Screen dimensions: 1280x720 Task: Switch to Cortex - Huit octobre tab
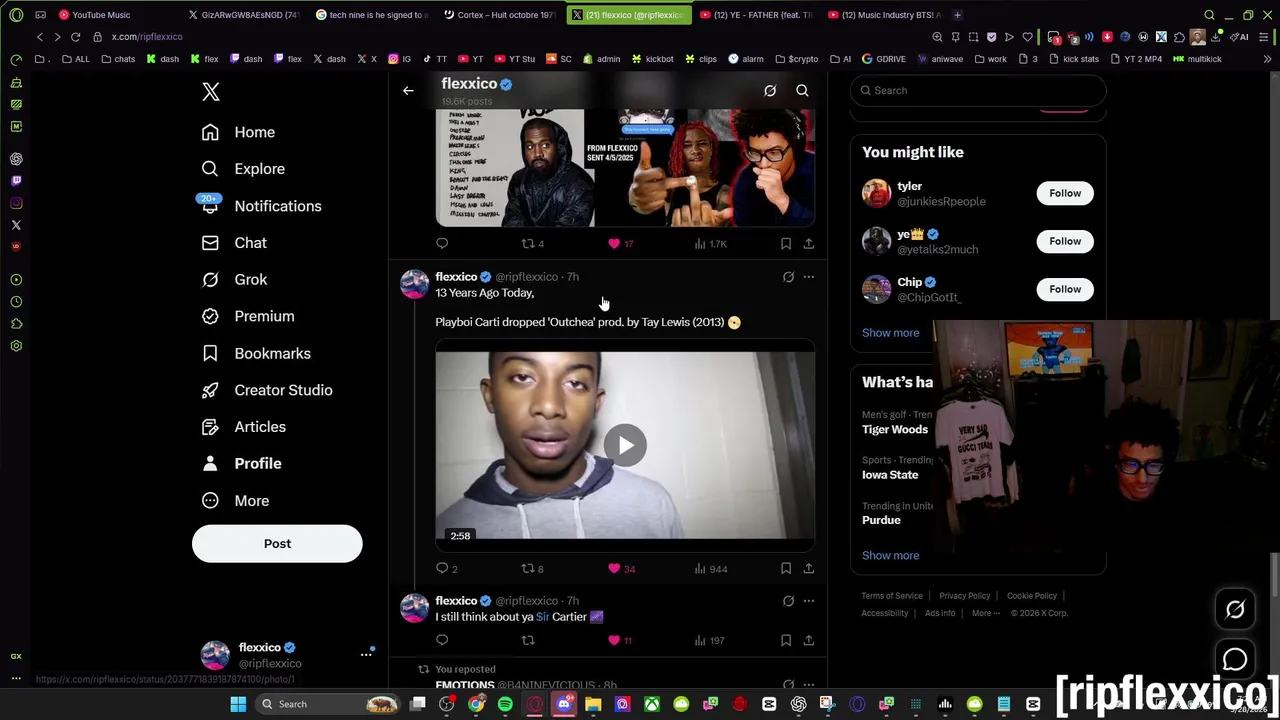[x=505, y=15]
